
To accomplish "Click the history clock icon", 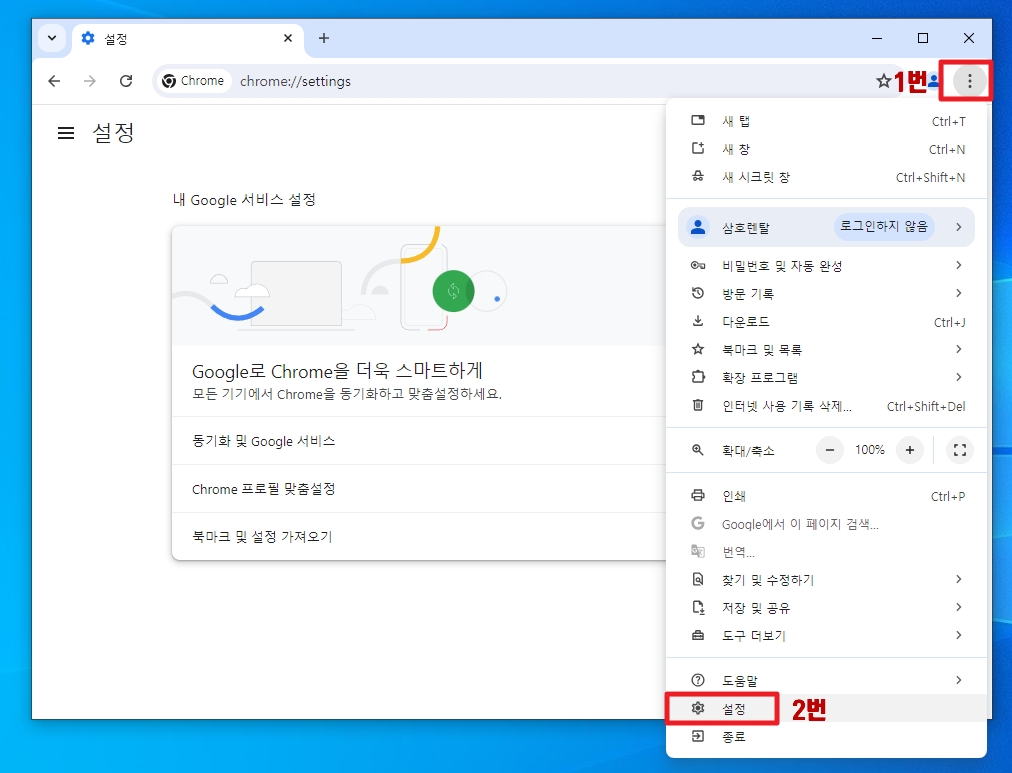I will pyautogui.click(x=698, y=293).
